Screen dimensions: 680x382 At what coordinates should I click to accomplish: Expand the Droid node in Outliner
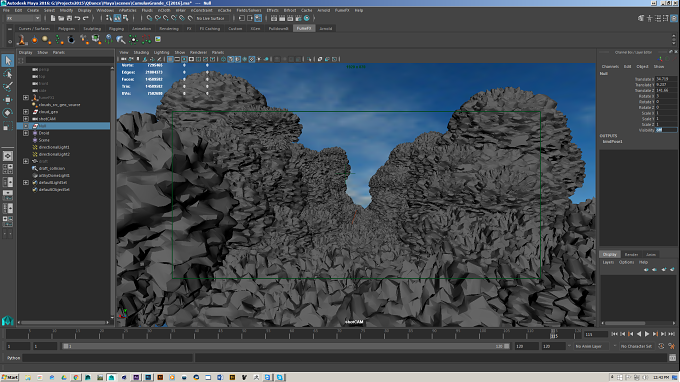pos(26,133)
